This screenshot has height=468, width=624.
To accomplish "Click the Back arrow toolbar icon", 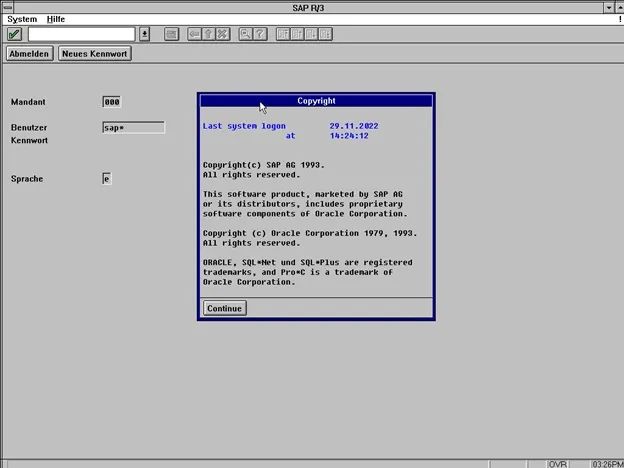I will 194,34.
